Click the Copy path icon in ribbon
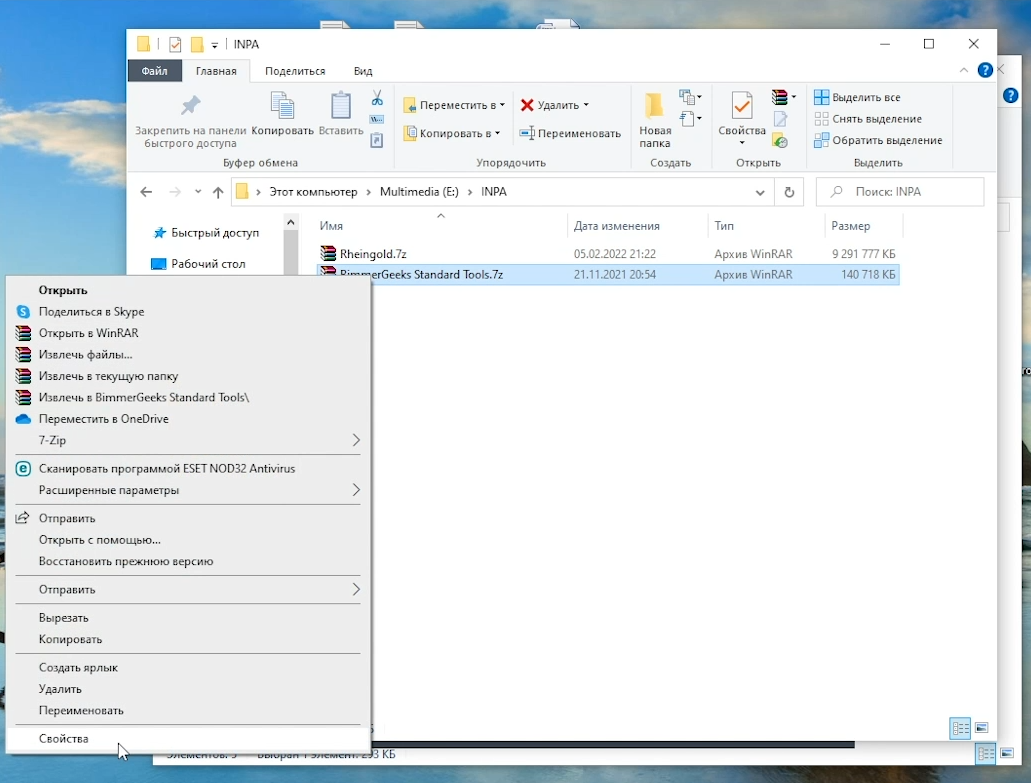Image resolution: width=1031 pixels, height=783 pixels. 377,120
